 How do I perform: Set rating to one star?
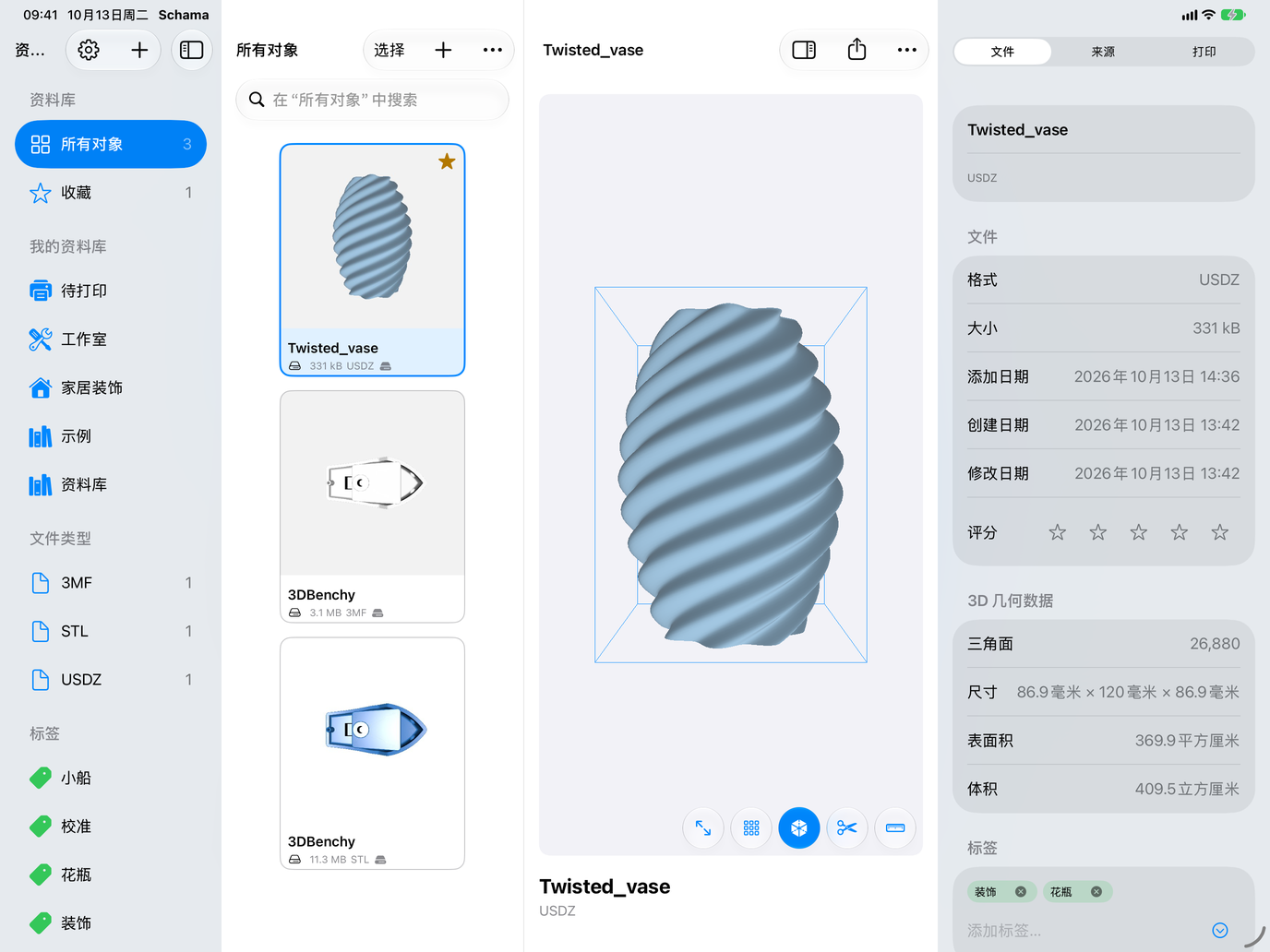(x=1058, y=532)
